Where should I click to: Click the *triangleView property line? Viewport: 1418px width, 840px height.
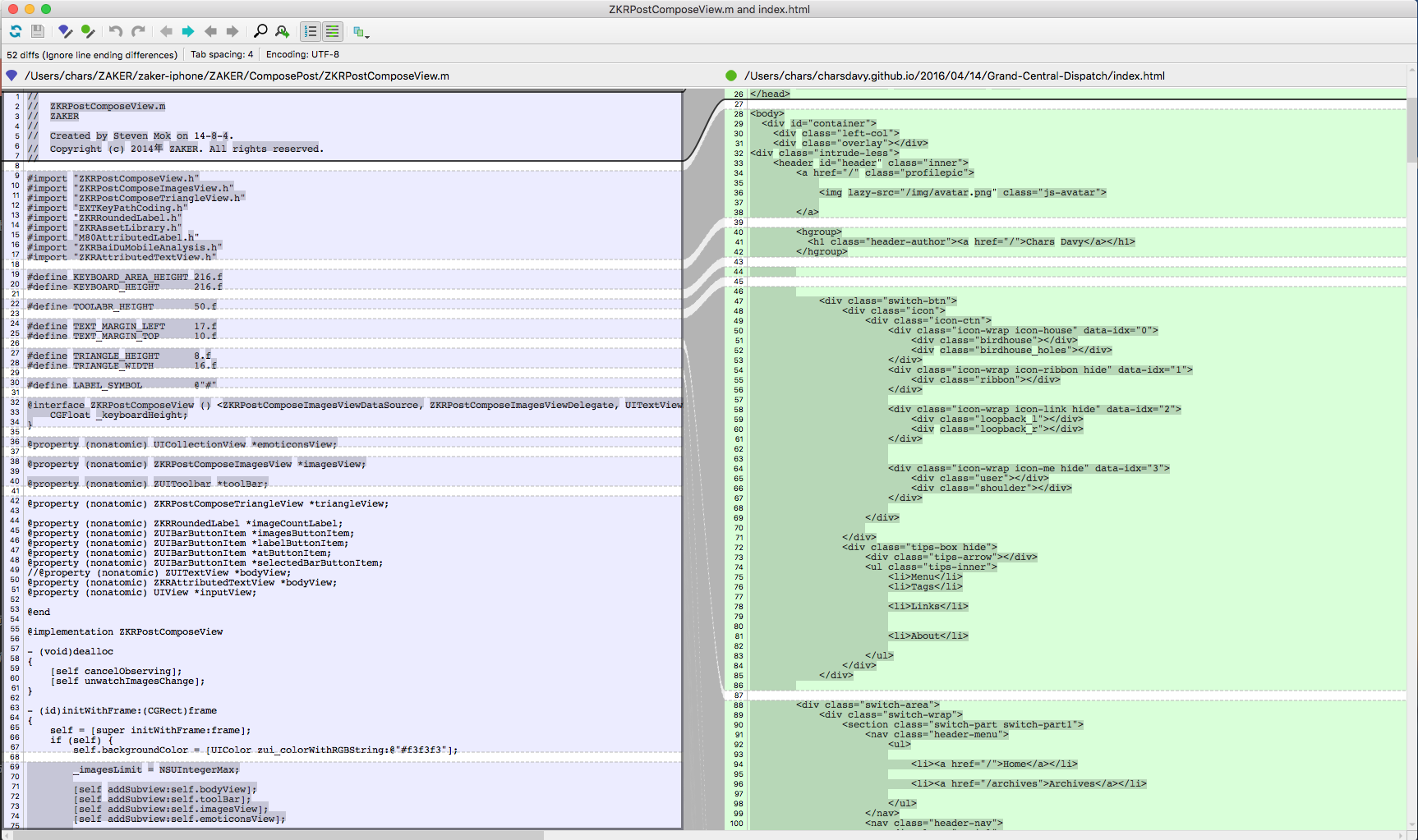point(208,504)
